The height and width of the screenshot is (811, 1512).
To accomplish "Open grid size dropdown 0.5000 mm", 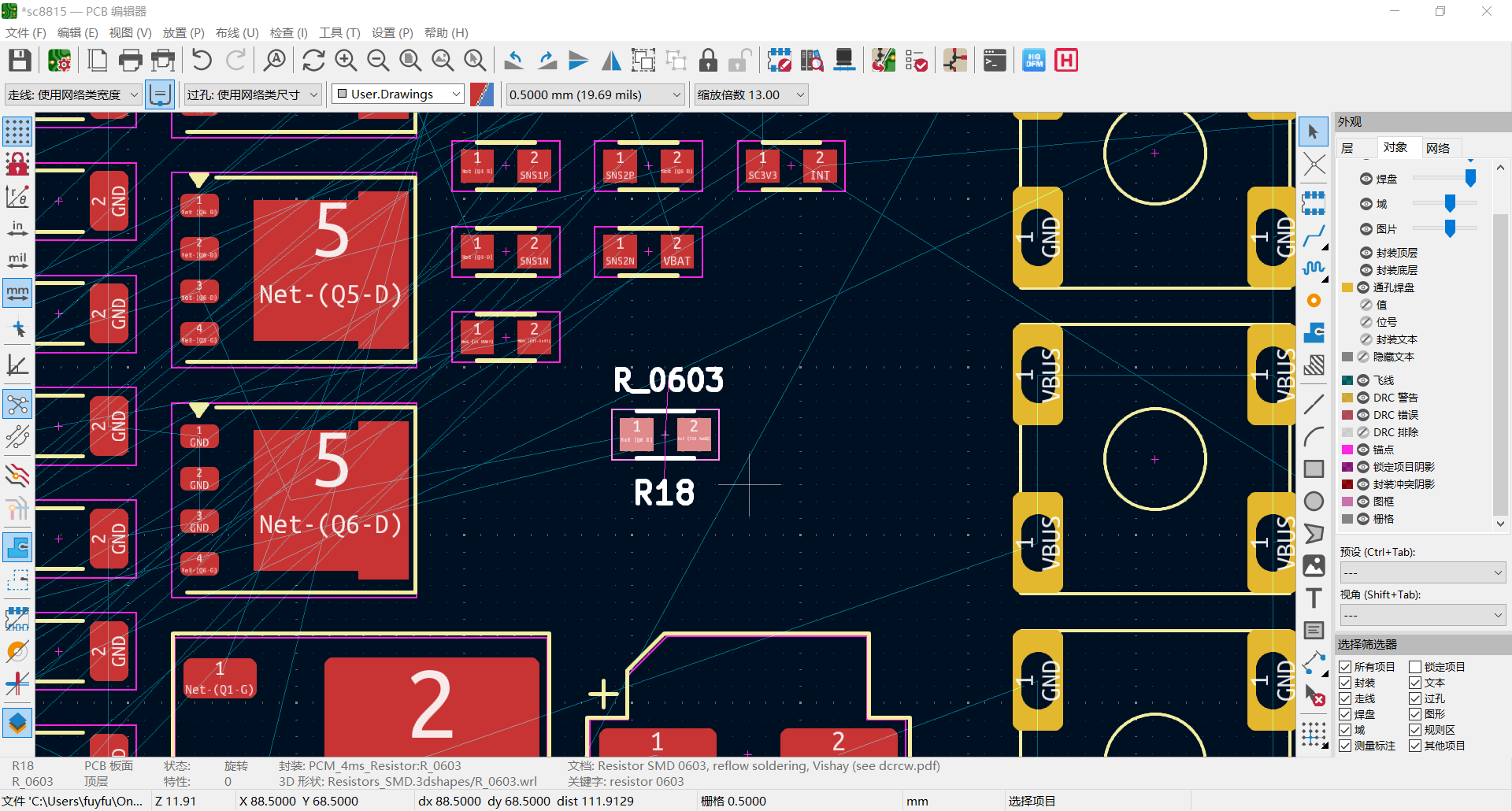I will click(595, 94).
